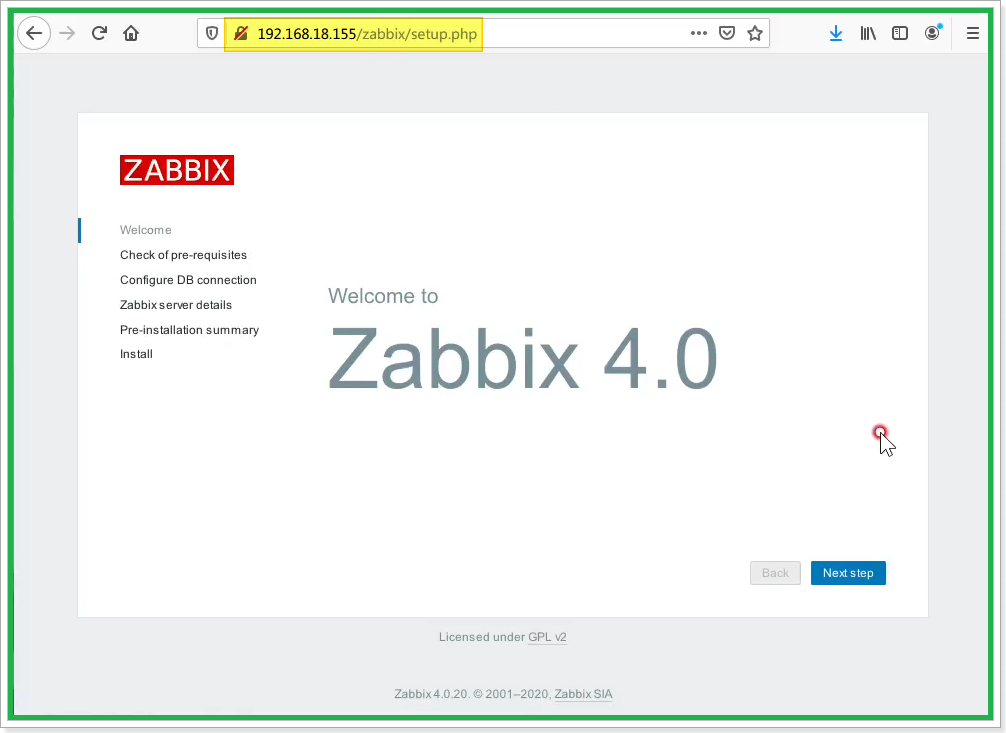
Task: Save page to Pocket
Action: point(727,33)
